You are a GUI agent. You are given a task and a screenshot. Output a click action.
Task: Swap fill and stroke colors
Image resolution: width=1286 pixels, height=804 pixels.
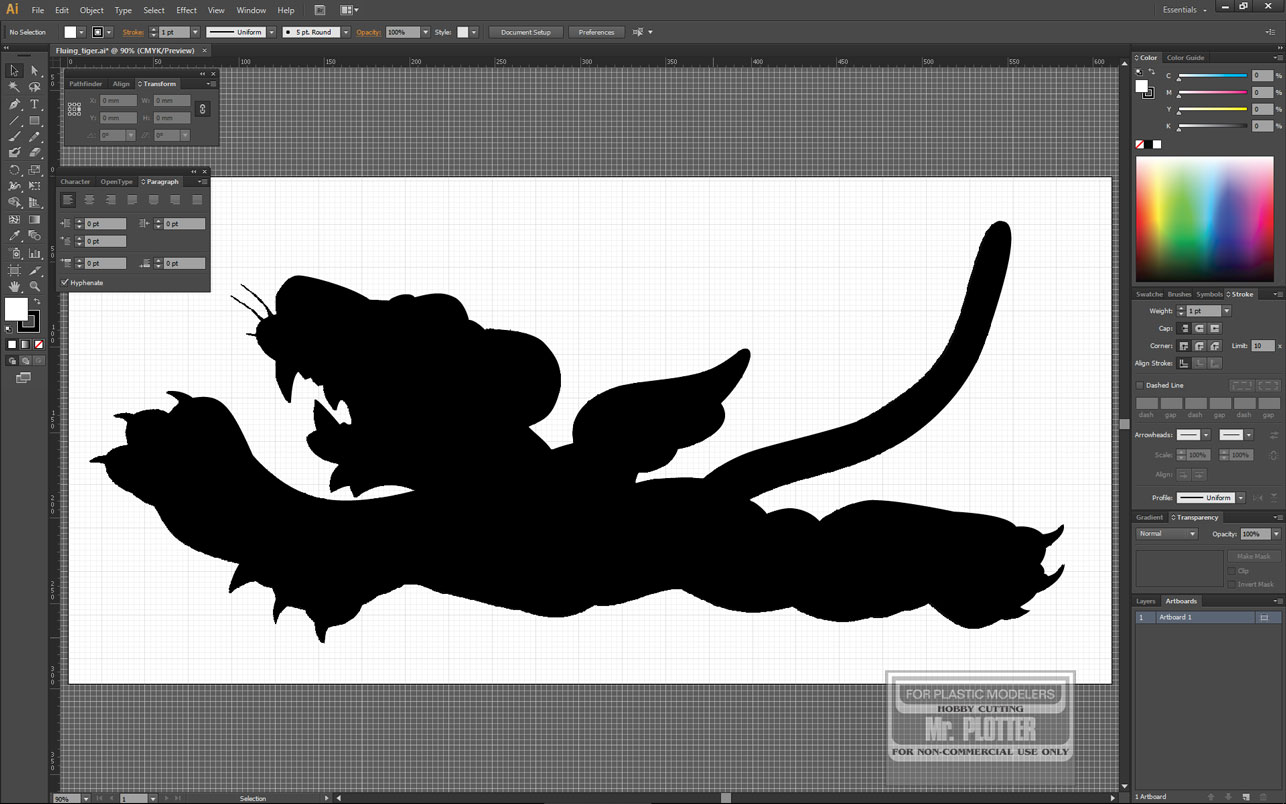[x=36, y=301]
